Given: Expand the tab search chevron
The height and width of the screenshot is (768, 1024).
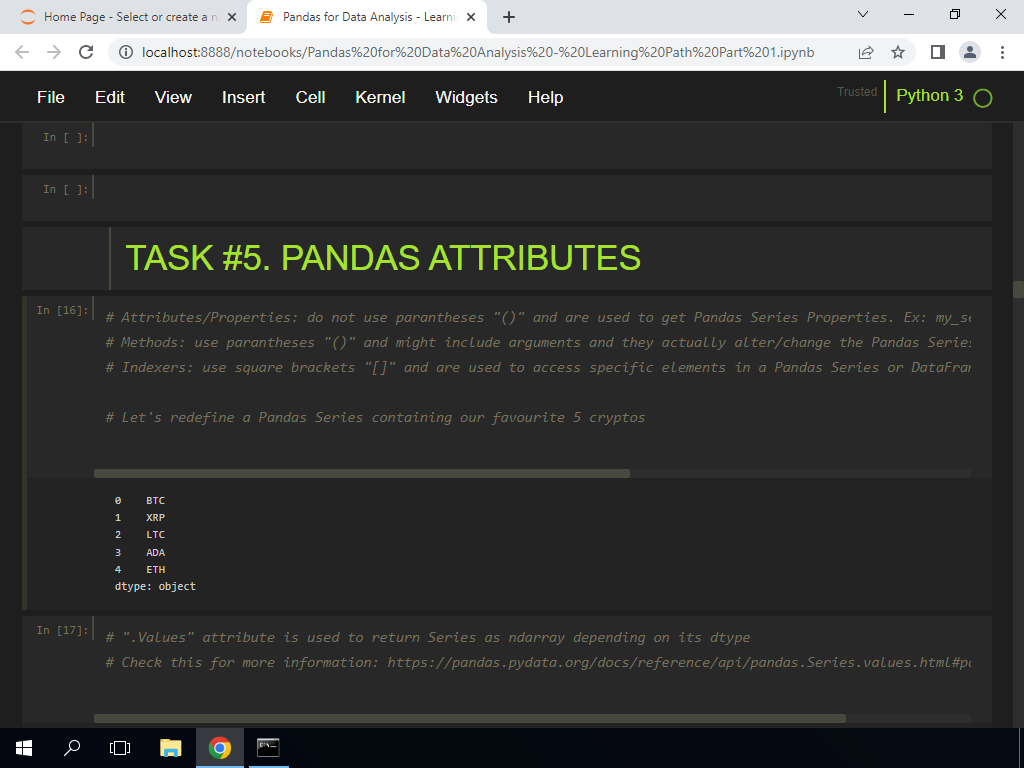Looking at the screenshot, I should [863, 14].
